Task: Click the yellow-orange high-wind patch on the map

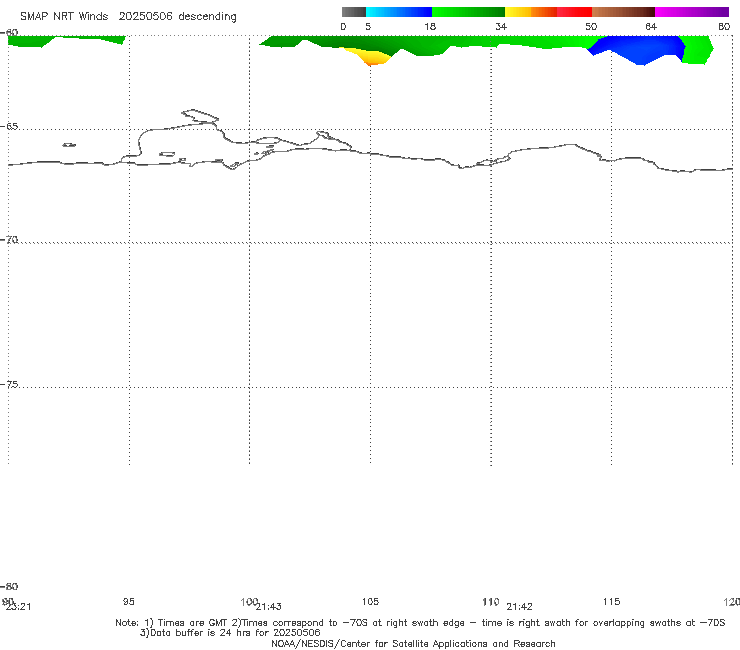Action: tap(370, 56)
